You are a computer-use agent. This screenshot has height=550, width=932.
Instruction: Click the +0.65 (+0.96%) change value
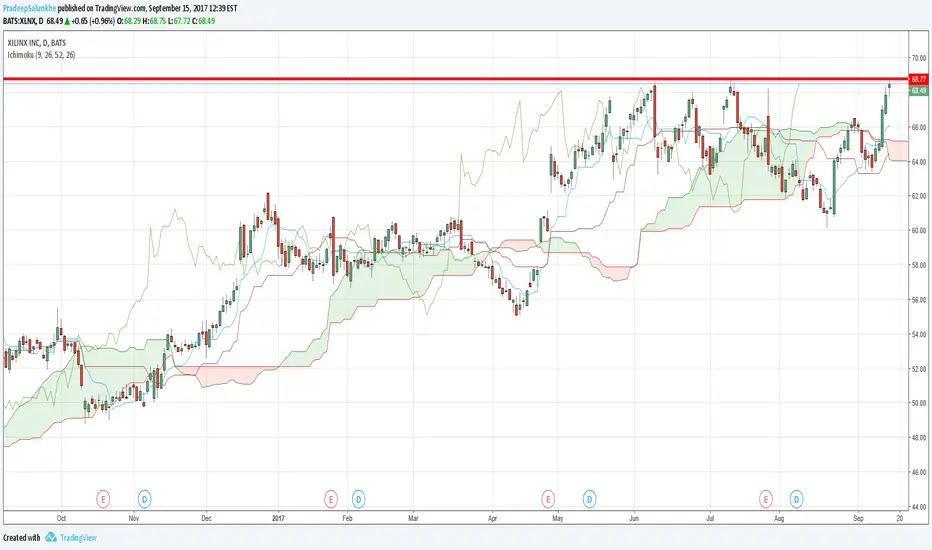(x=92, y=21)
